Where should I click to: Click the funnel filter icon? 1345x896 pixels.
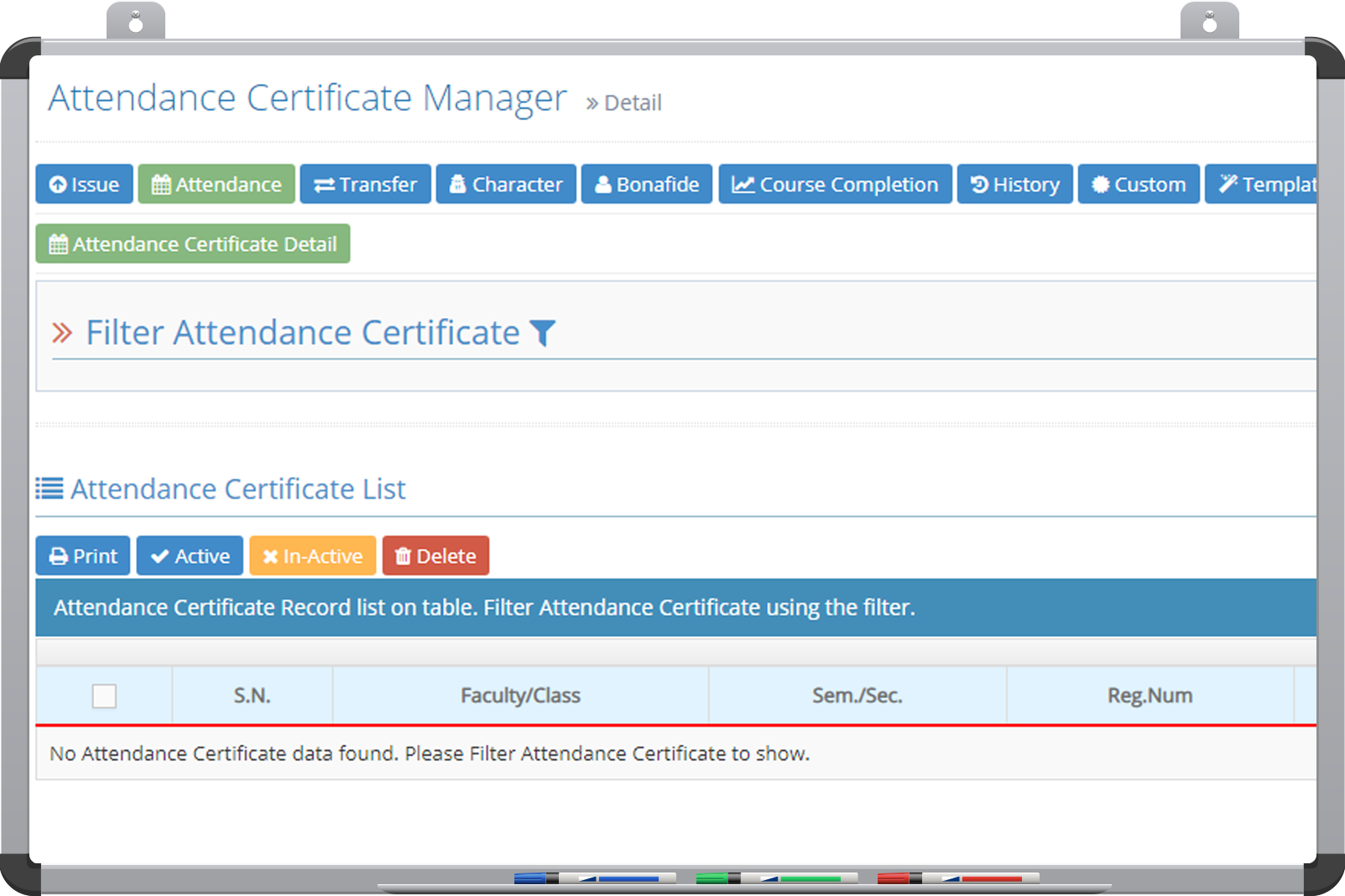click(543, 333)
